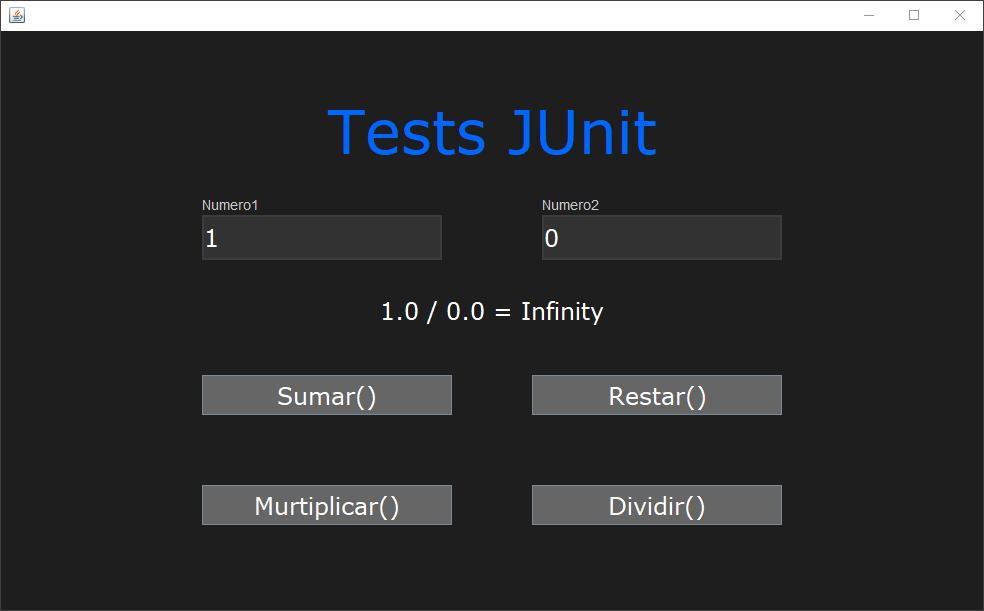This screenshot has width=984, height=611.
Task: Select the Numero2 label text
Action: coord(569,205)
